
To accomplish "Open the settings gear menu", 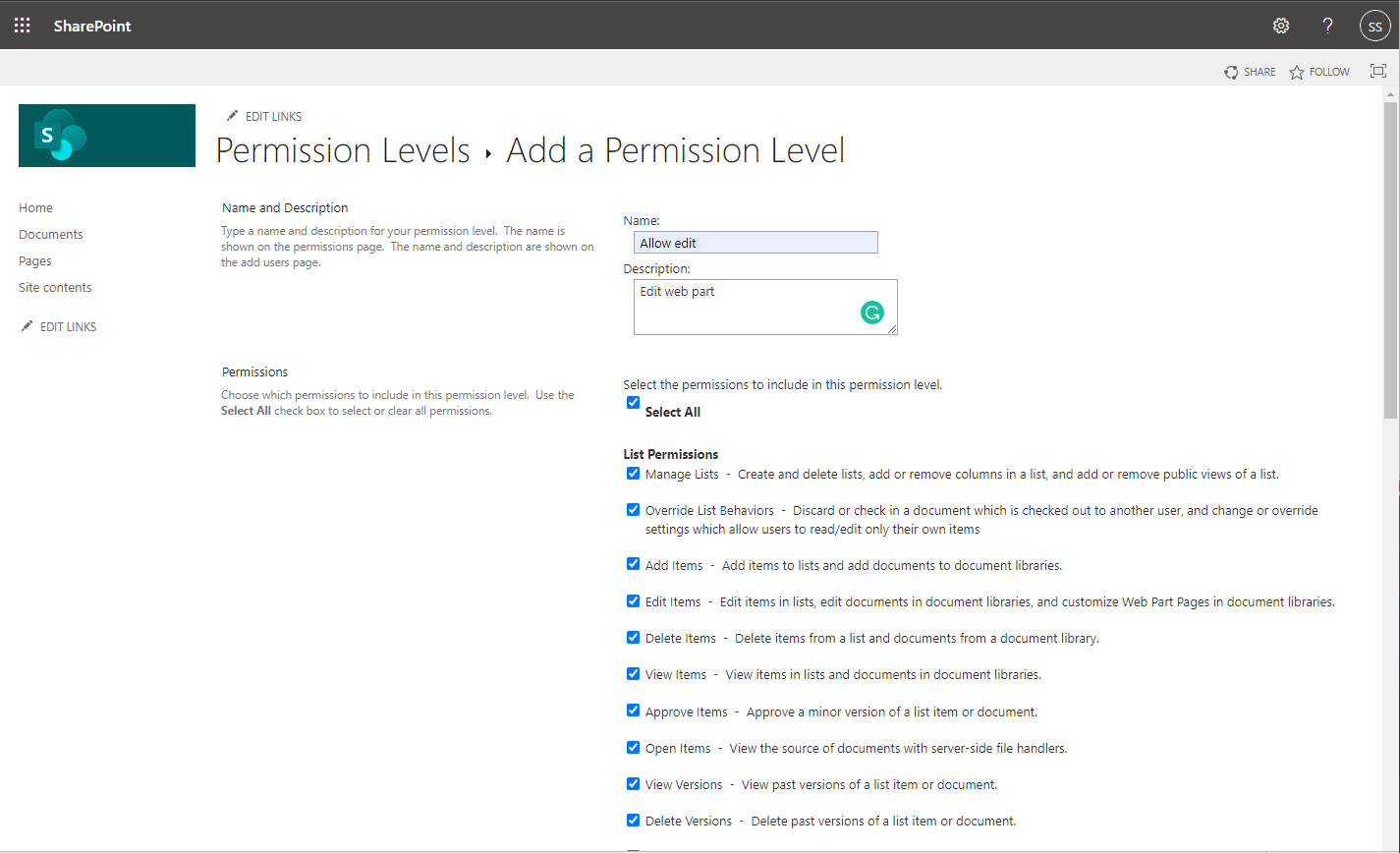I will 1281,26.
